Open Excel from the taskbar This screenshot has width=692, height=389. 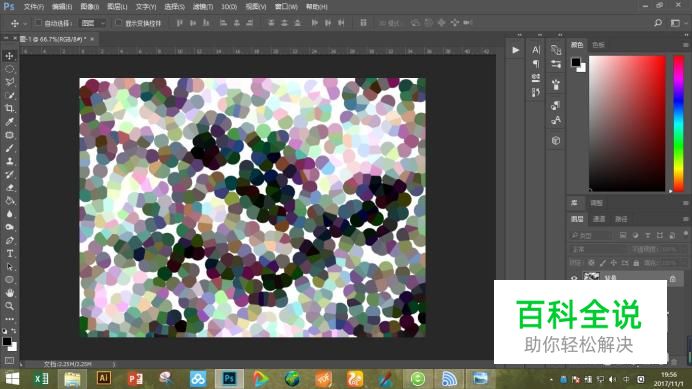pyautogui.click(x=41, y=379)
